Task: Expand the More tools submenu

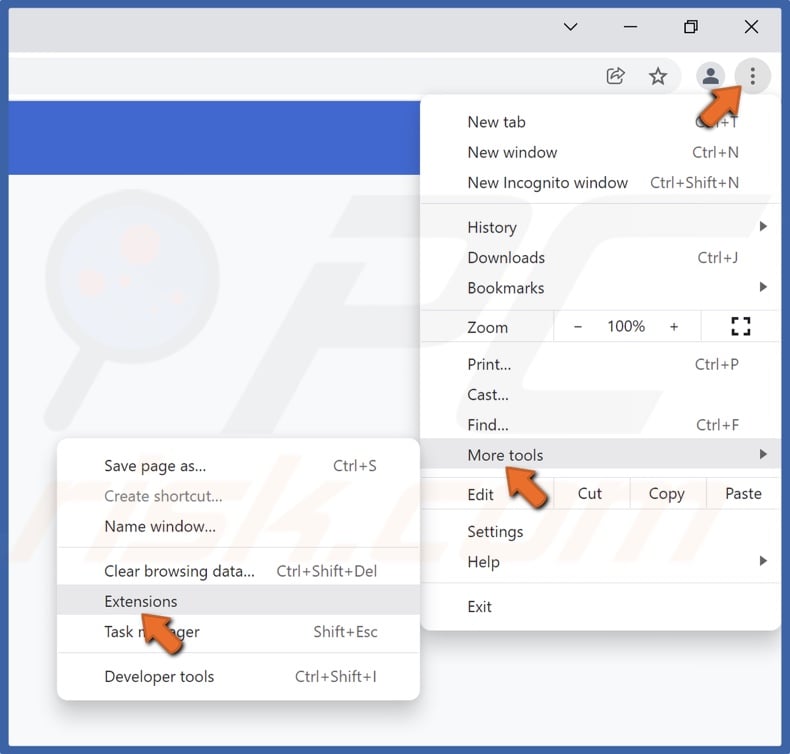Action: [x=601, y=454]
